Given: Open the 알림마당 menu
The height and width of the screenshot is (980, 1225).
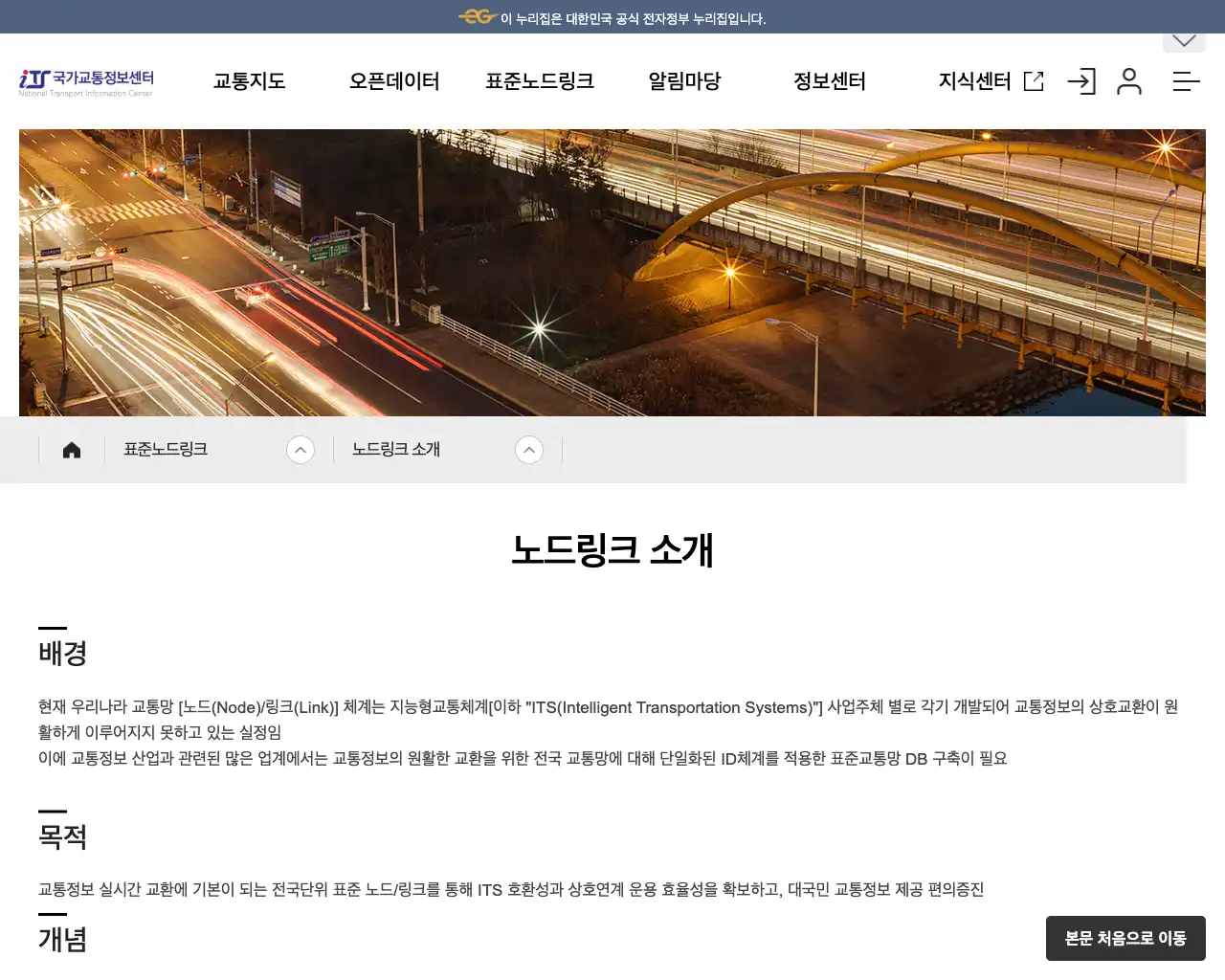Looking at the screenshot, I should (x=683, y=81).
